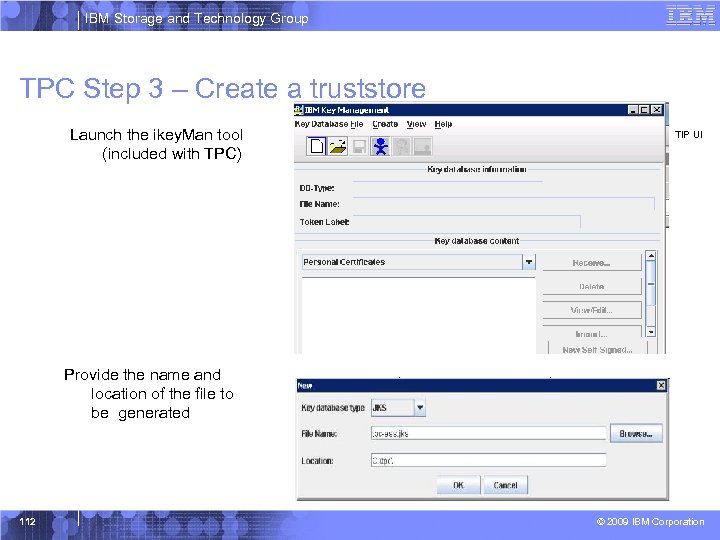Click the New key database file icon

(x=316, y=146)
